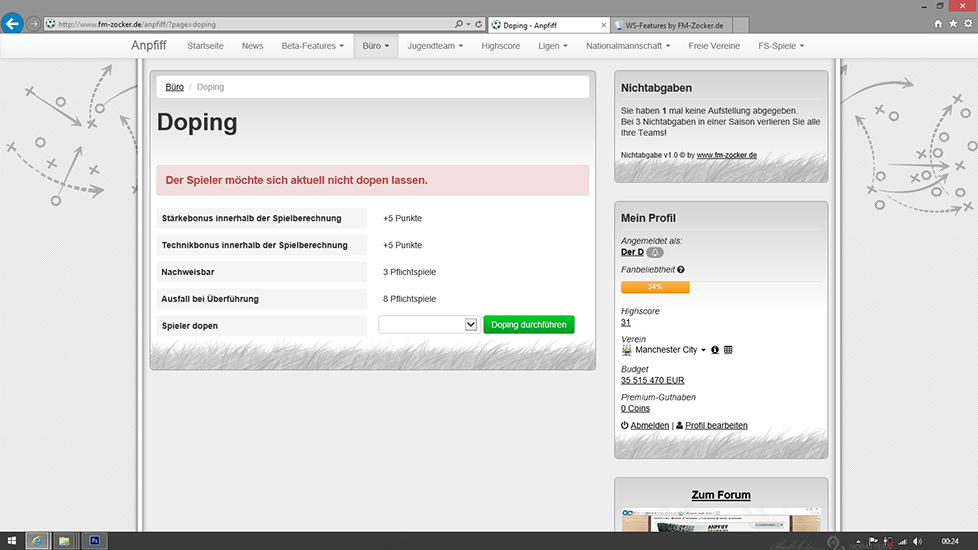Screen dimensions: 978x550
Task: Open the Highscore menu item
Action: [500, 46]
